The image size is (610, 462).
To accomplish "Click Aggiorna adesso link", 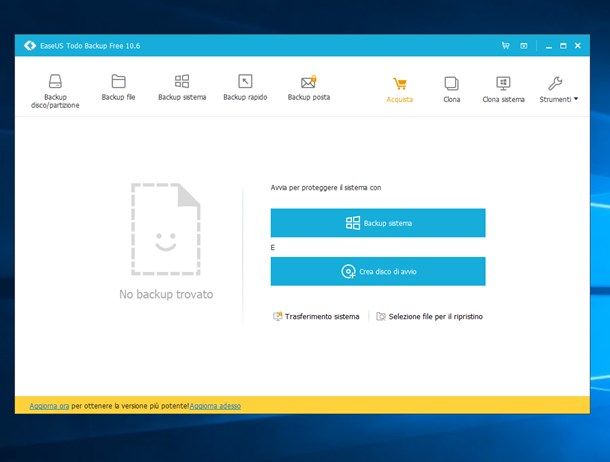I will (x=215, y=406).
